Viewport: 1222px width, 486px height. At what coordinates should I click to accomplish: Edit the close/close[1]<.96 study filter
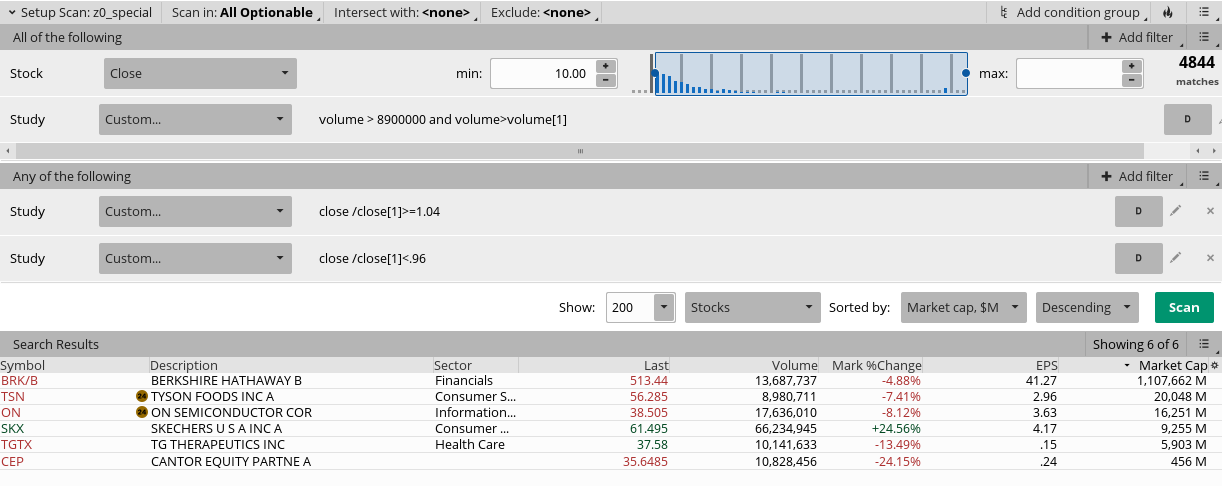click(x=1176, y=258)
